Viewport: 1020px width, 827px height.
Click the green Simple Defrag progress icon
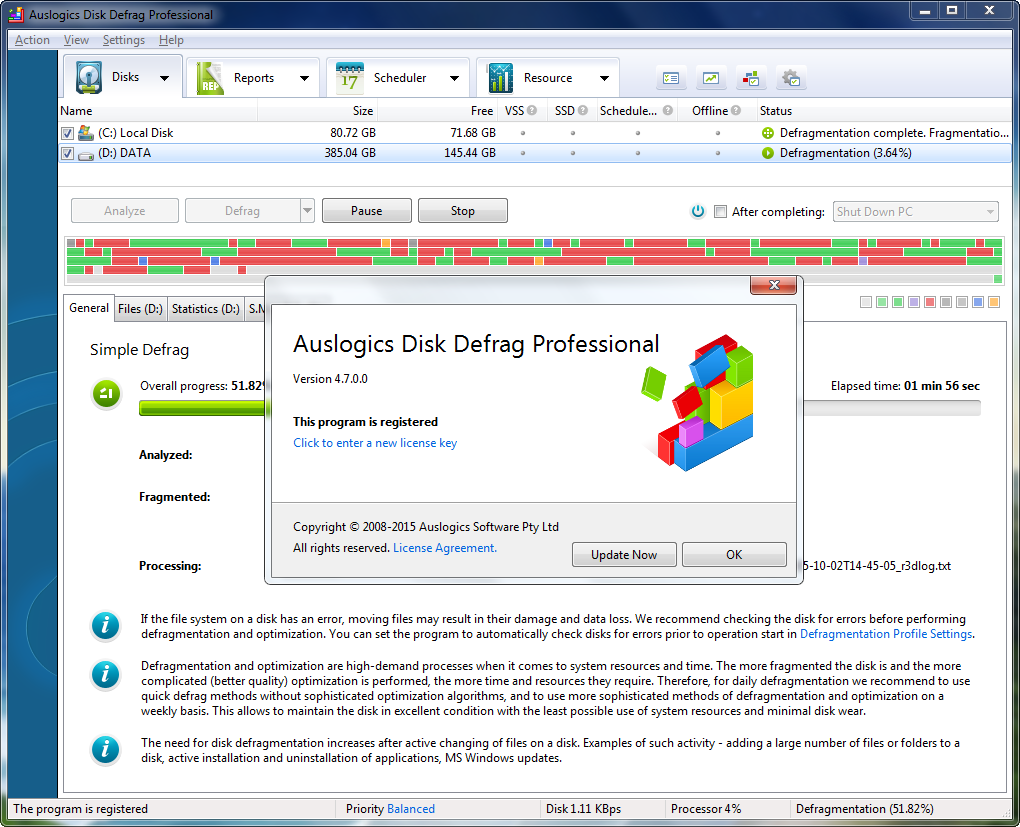click(107, 394)
